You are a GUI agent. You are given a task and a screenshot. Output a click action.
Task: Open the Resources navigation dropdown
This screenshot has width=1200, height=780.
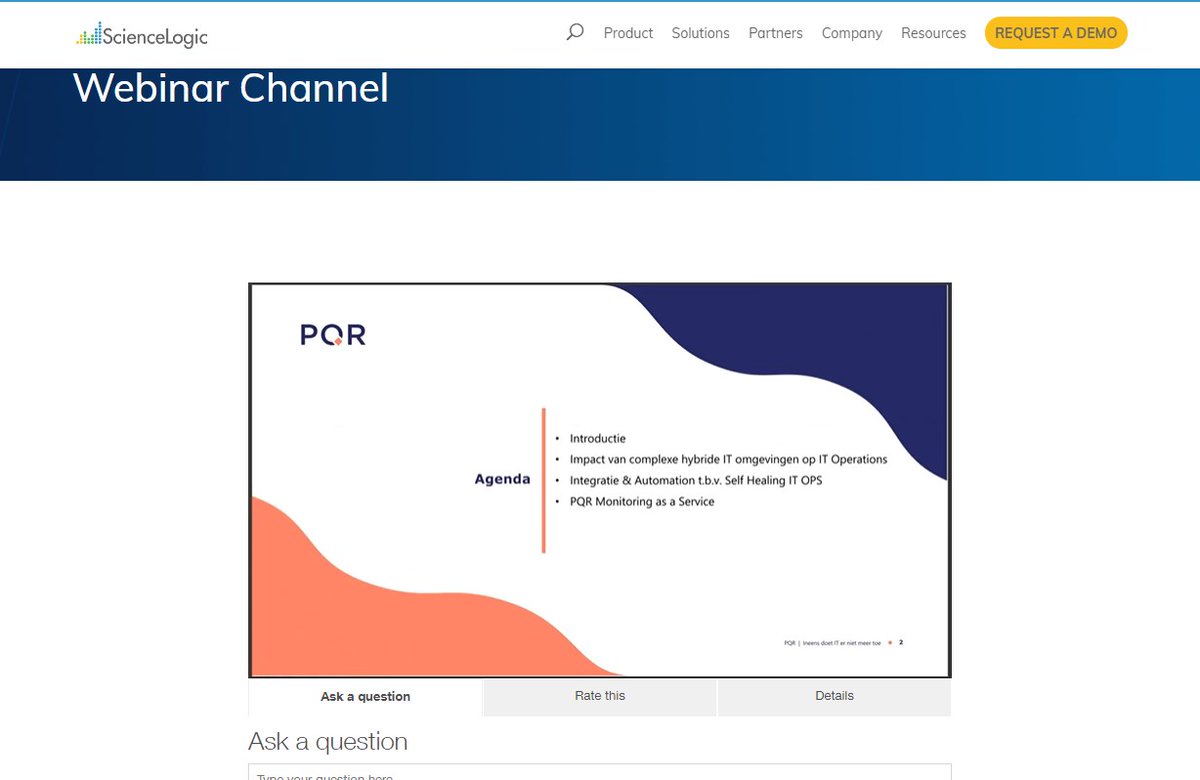click(933, 33)
